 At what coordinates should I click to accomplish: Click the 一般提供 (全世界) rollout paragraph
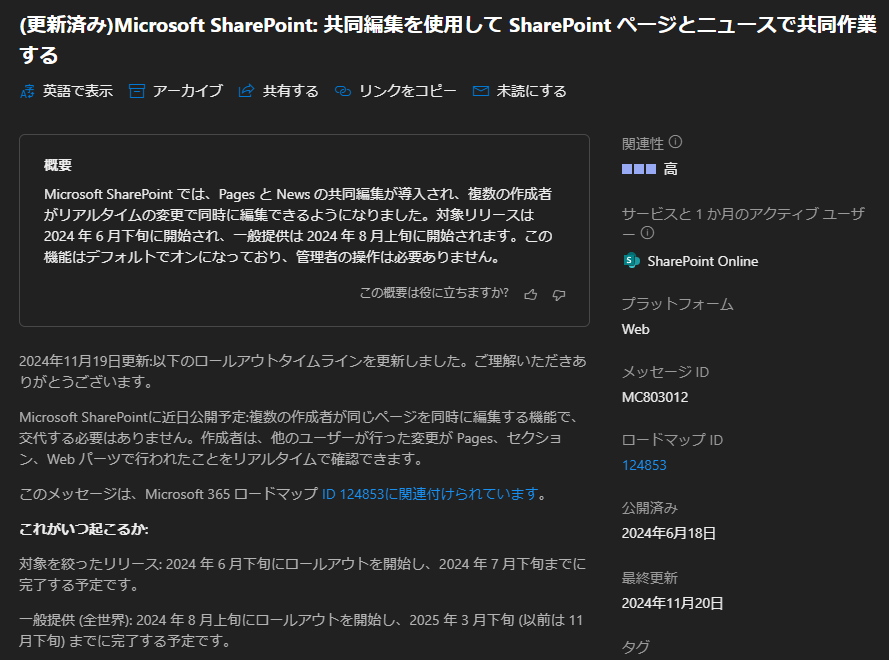point(301,631)
